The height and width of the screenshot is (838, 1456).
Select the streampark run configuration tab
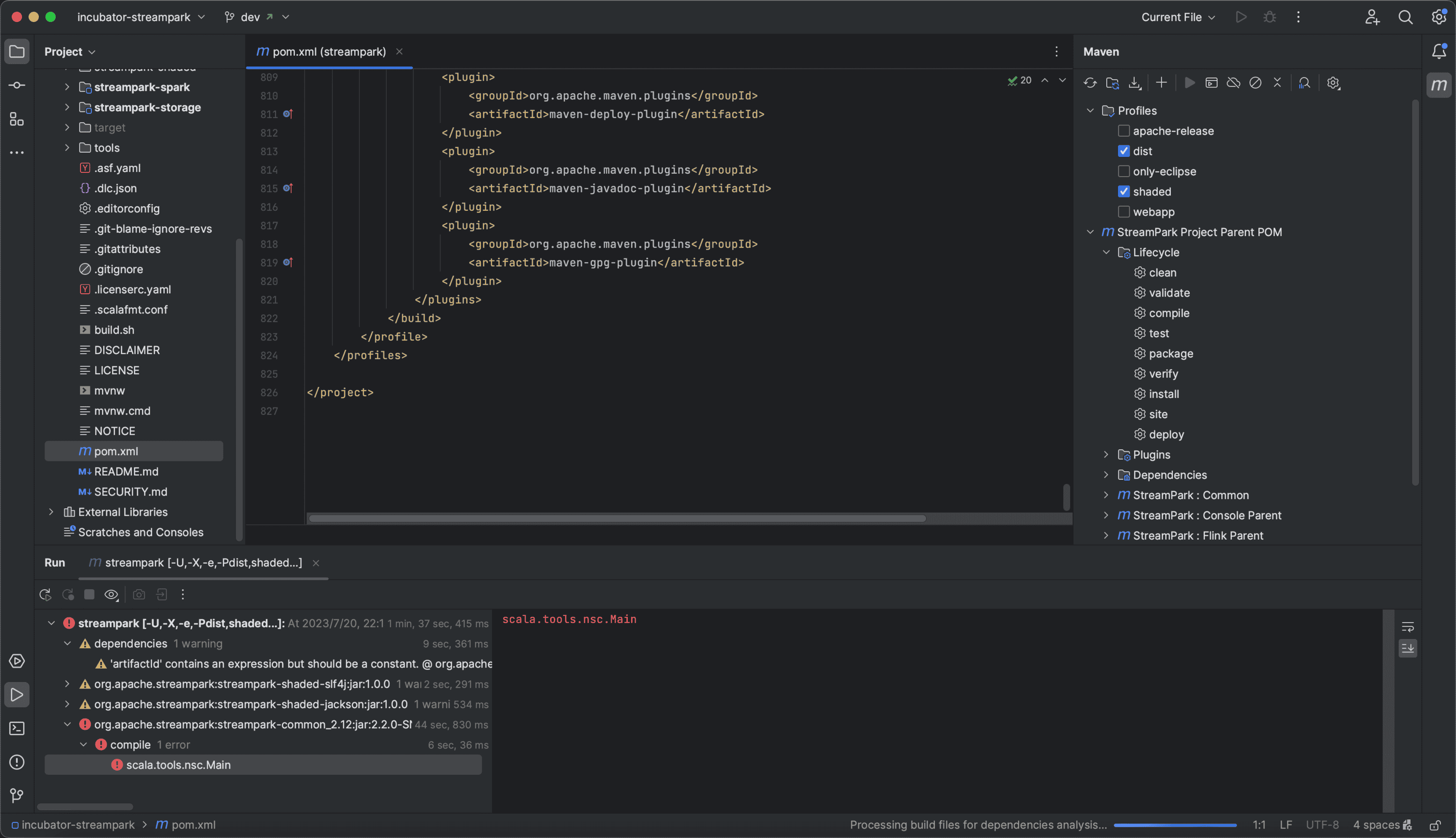click(x=203, y=563)
